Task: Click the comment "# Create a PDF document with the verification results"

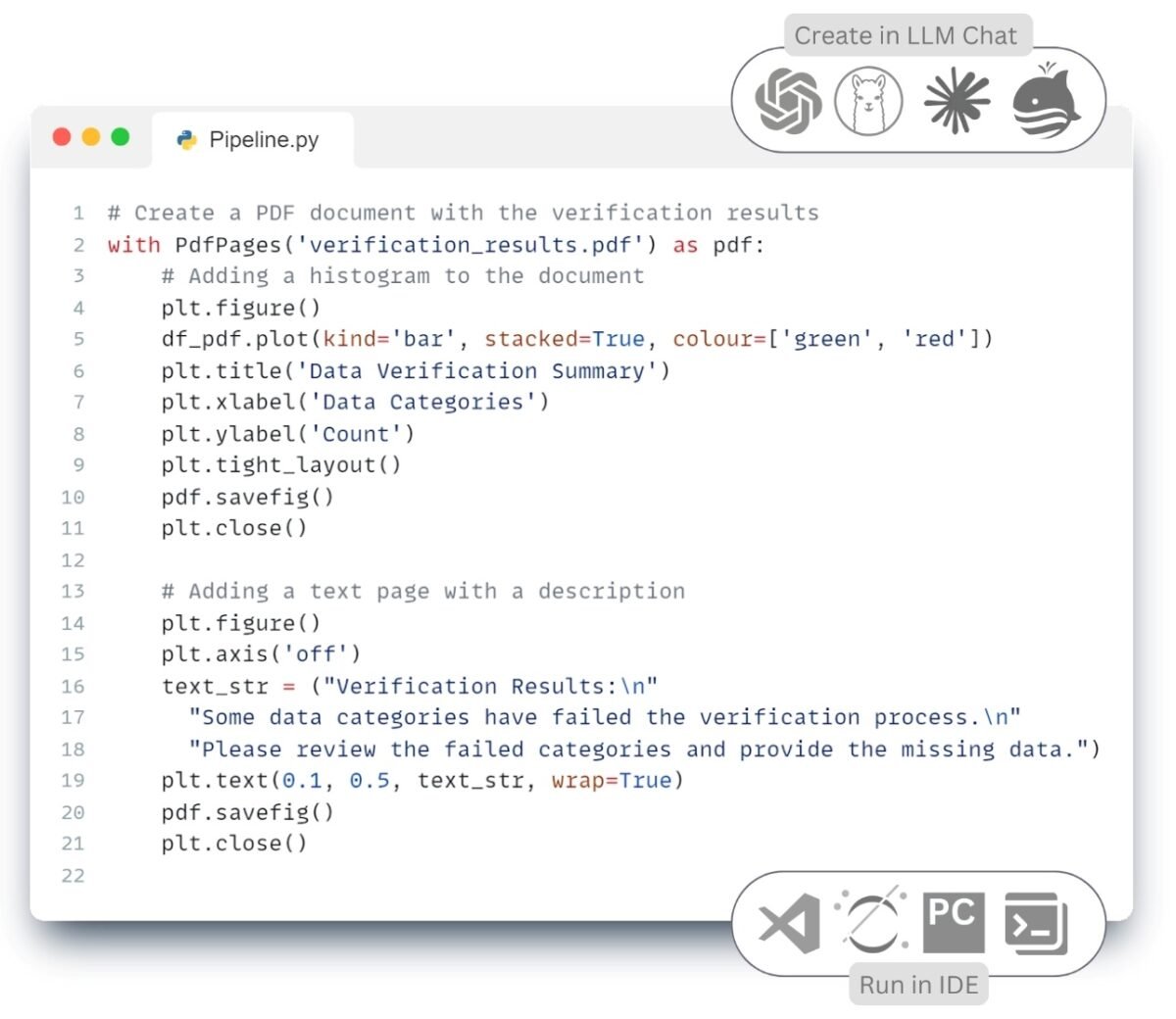Action: coord(463,213)
